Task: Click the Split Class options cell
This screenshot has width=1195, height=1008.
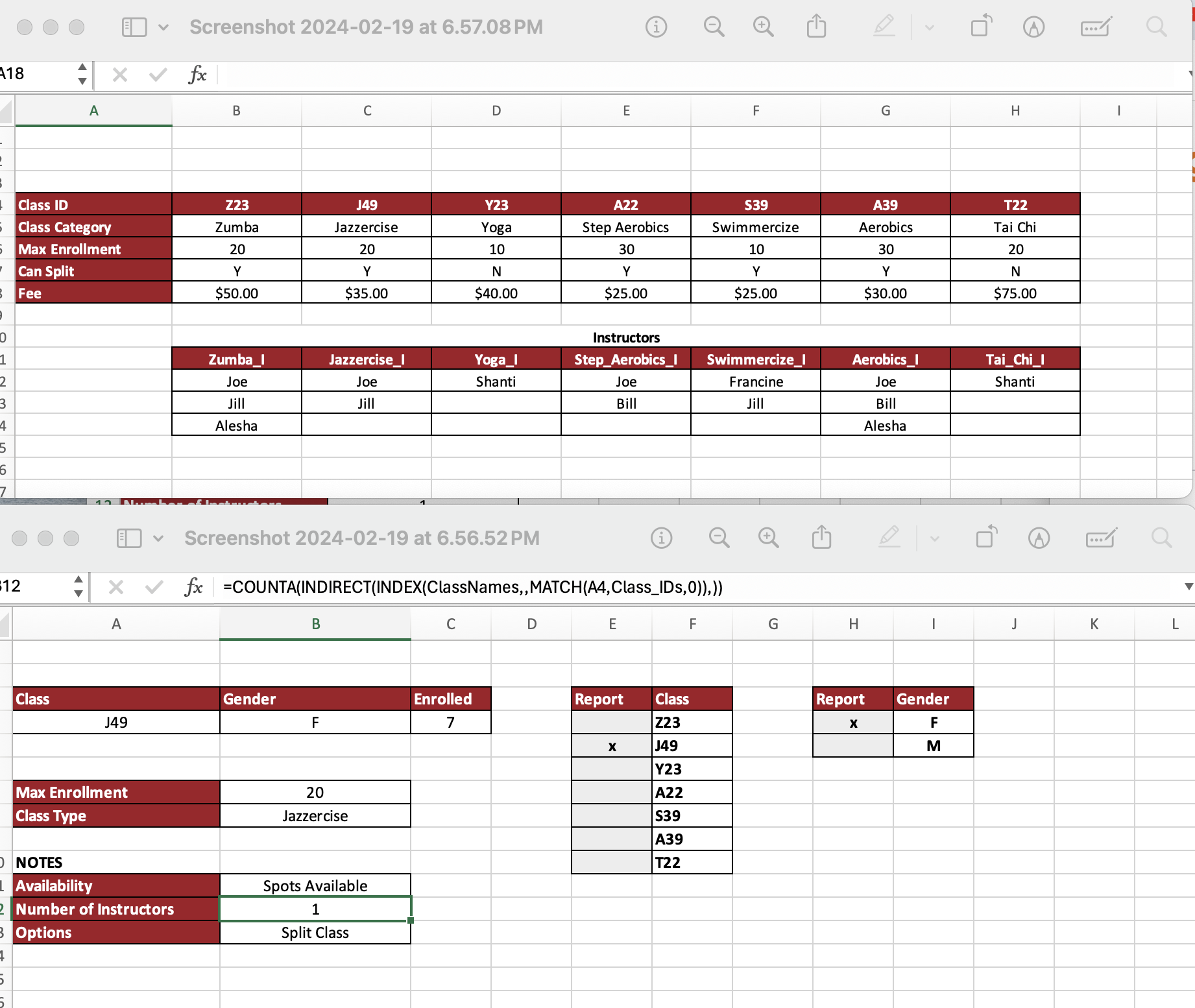Action: click(315, 933)
